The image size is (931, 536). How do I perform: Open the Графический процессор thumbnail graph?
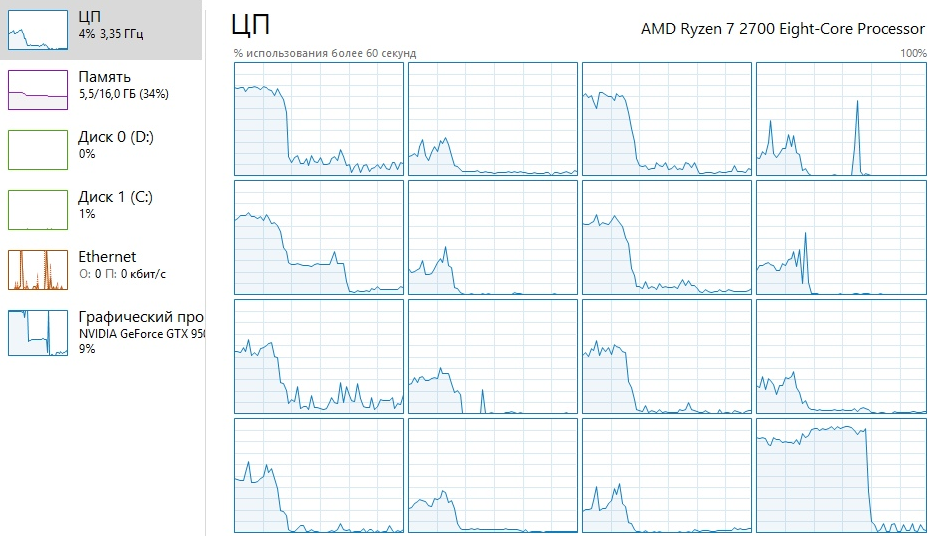[38, 333]
